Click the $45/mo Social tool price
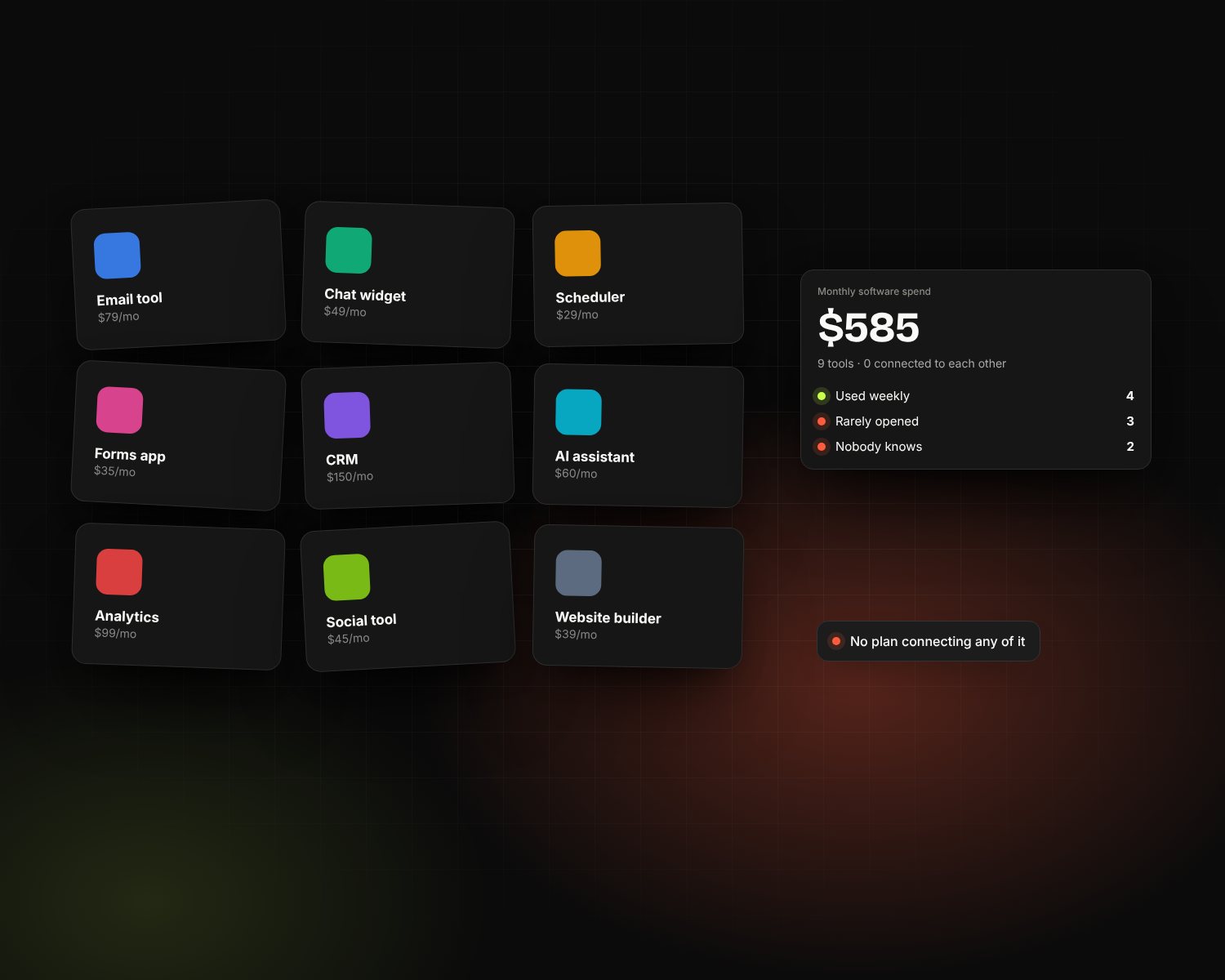Screen dimensions: 1225x980 349,639
